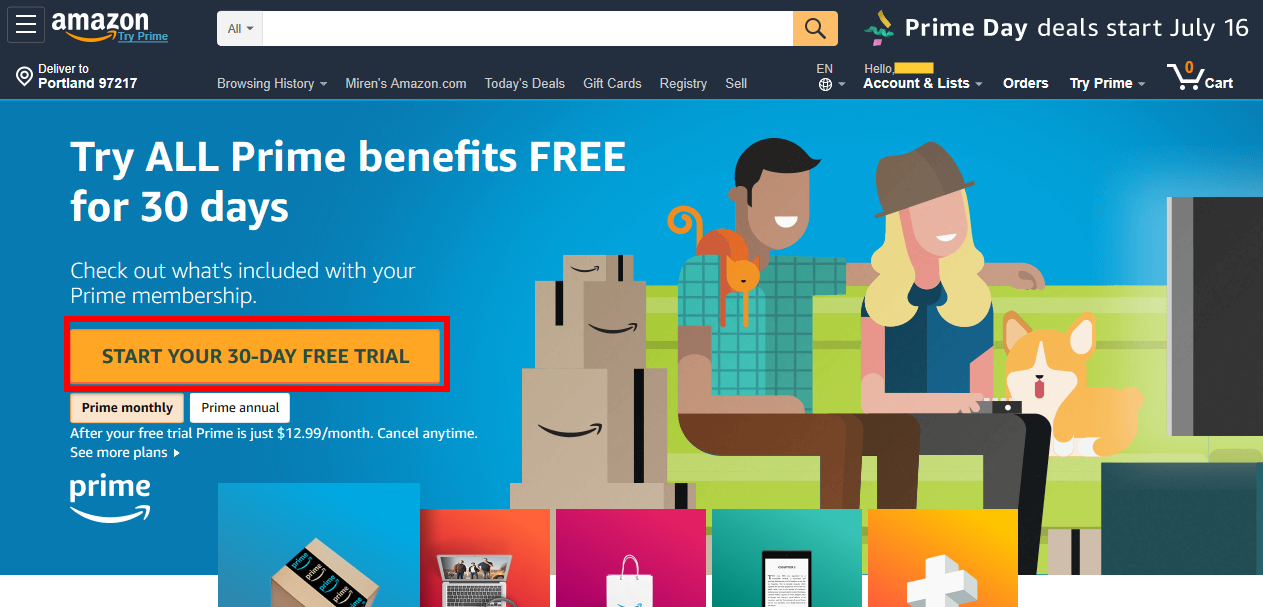Go to Today's Deals

tap(525, 84)
